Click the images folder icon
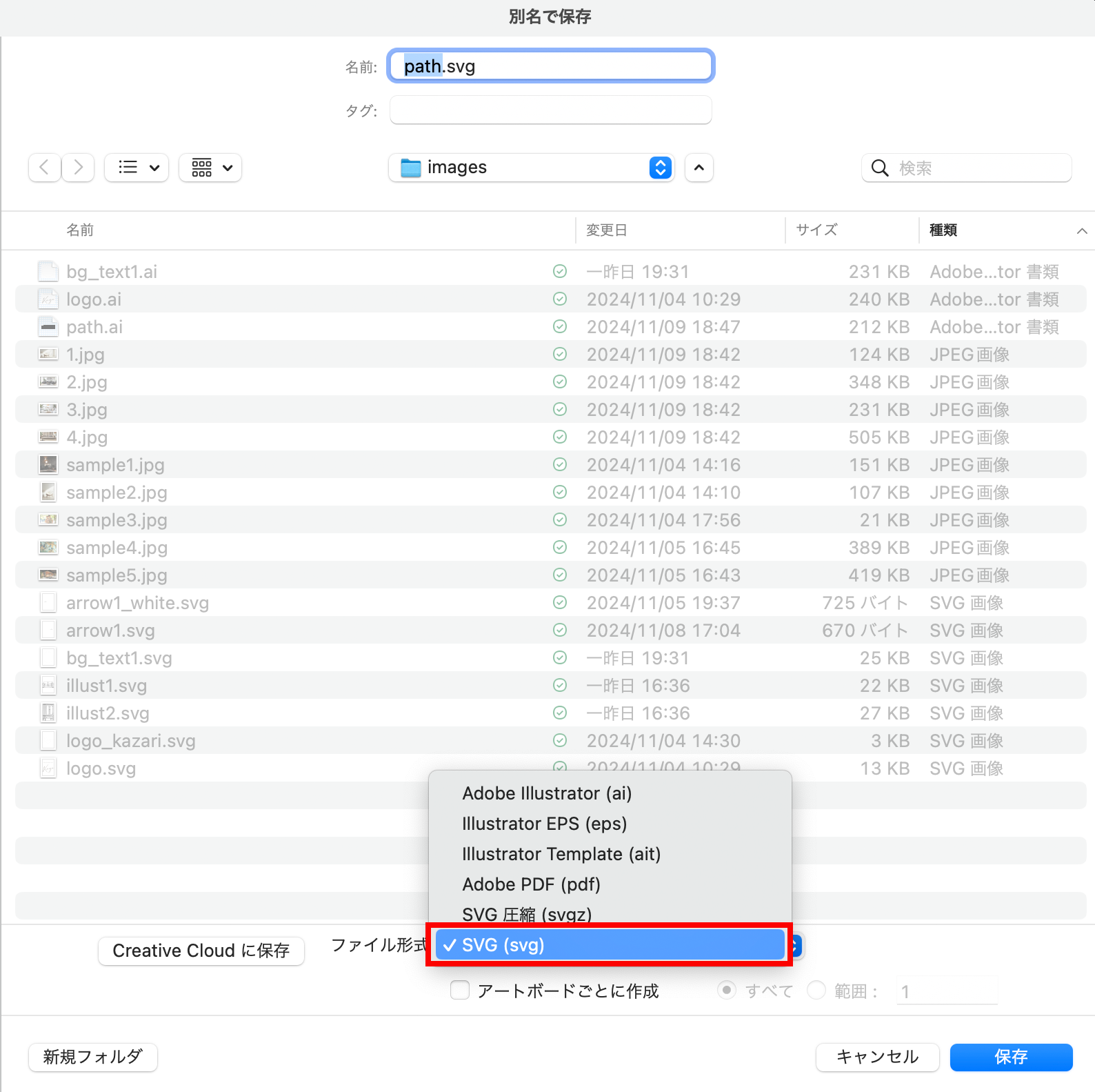This screenshot has height=1092, width=1095. (411, 168)
